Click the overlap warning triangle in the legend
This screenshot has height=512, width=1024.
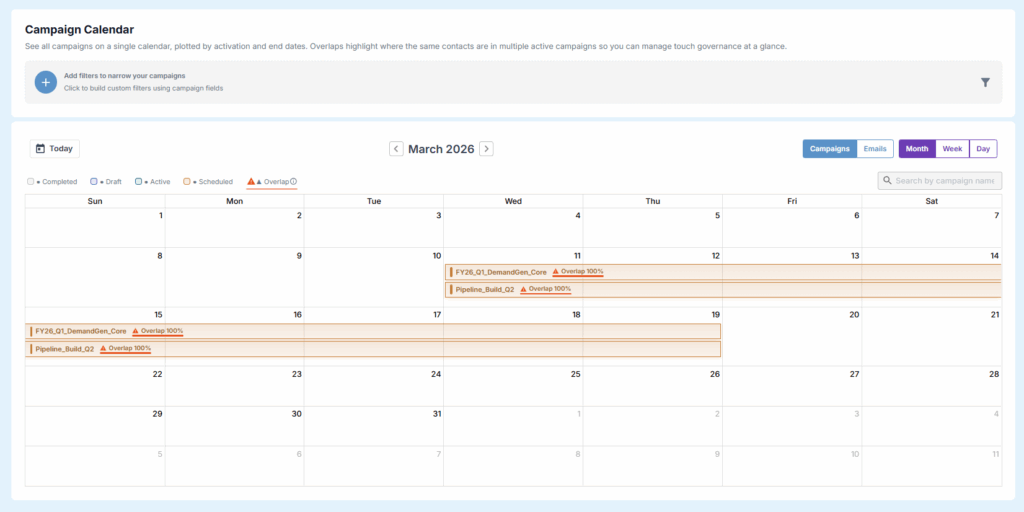(251, 182)
